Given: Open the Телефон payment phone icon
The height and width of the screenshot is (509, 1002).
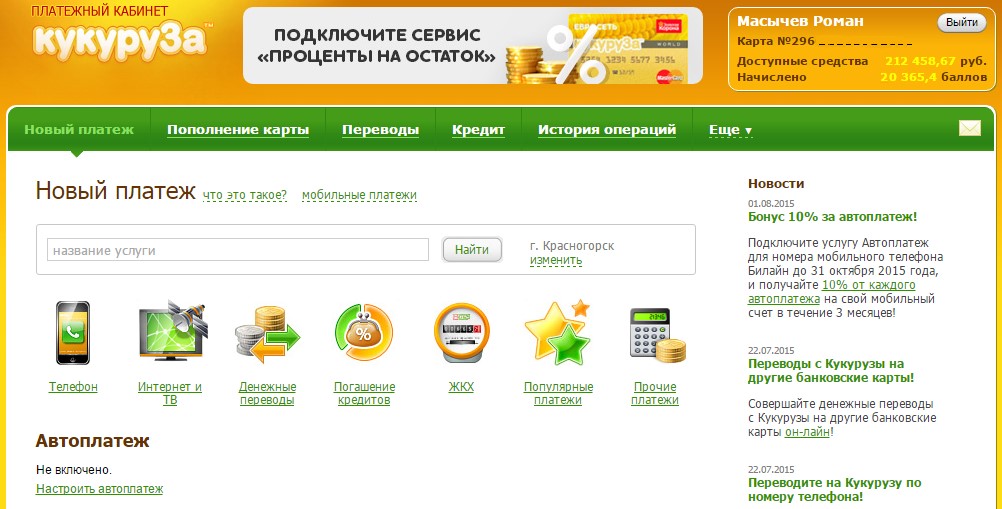Looking at the screenshot, I should click(x=73, y=333).
